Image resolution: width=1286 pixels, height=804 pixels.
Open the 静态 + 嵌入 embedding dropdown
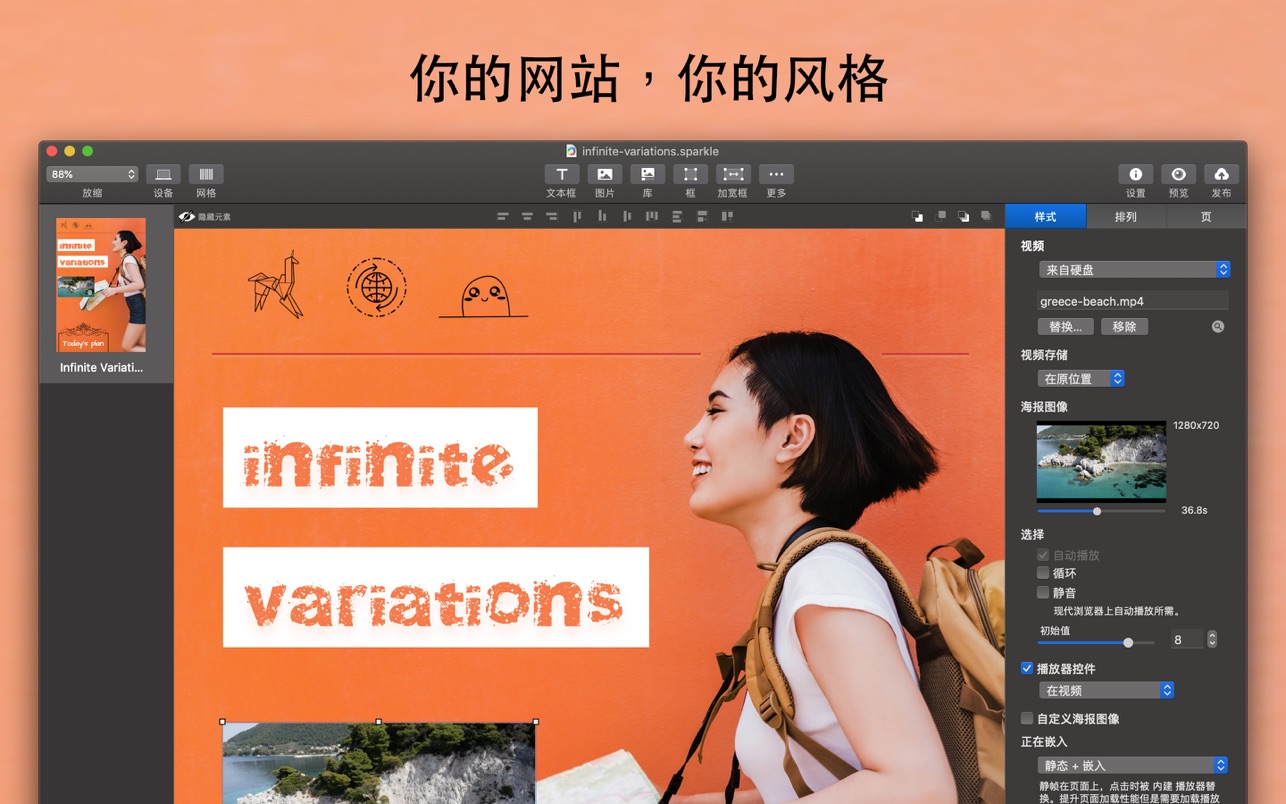(x=1133, y=765)
